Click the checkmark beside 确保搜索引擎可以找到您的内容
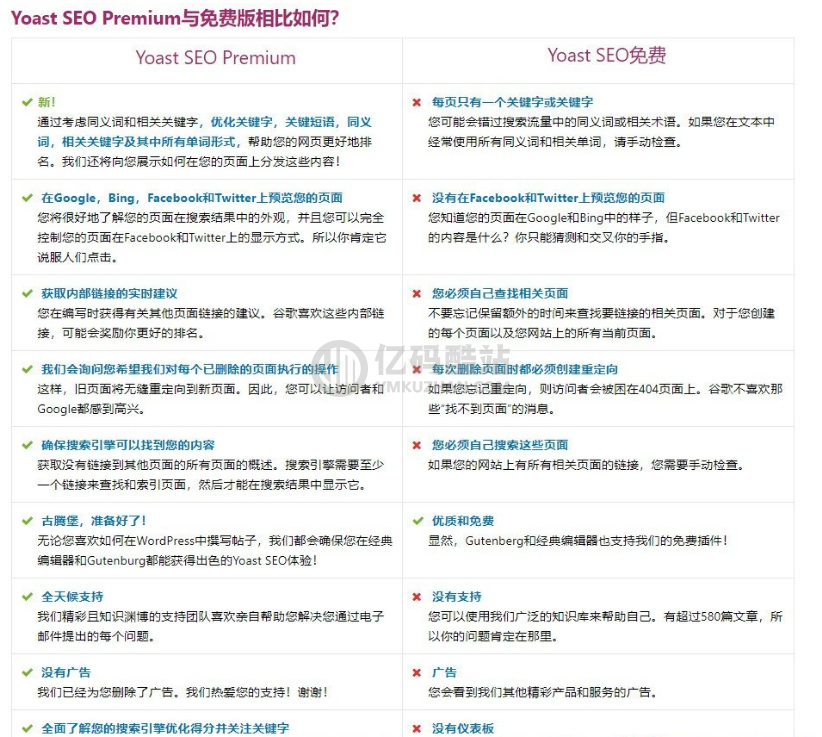This screenshot has height=737, width=822. [x=27, y=445]
